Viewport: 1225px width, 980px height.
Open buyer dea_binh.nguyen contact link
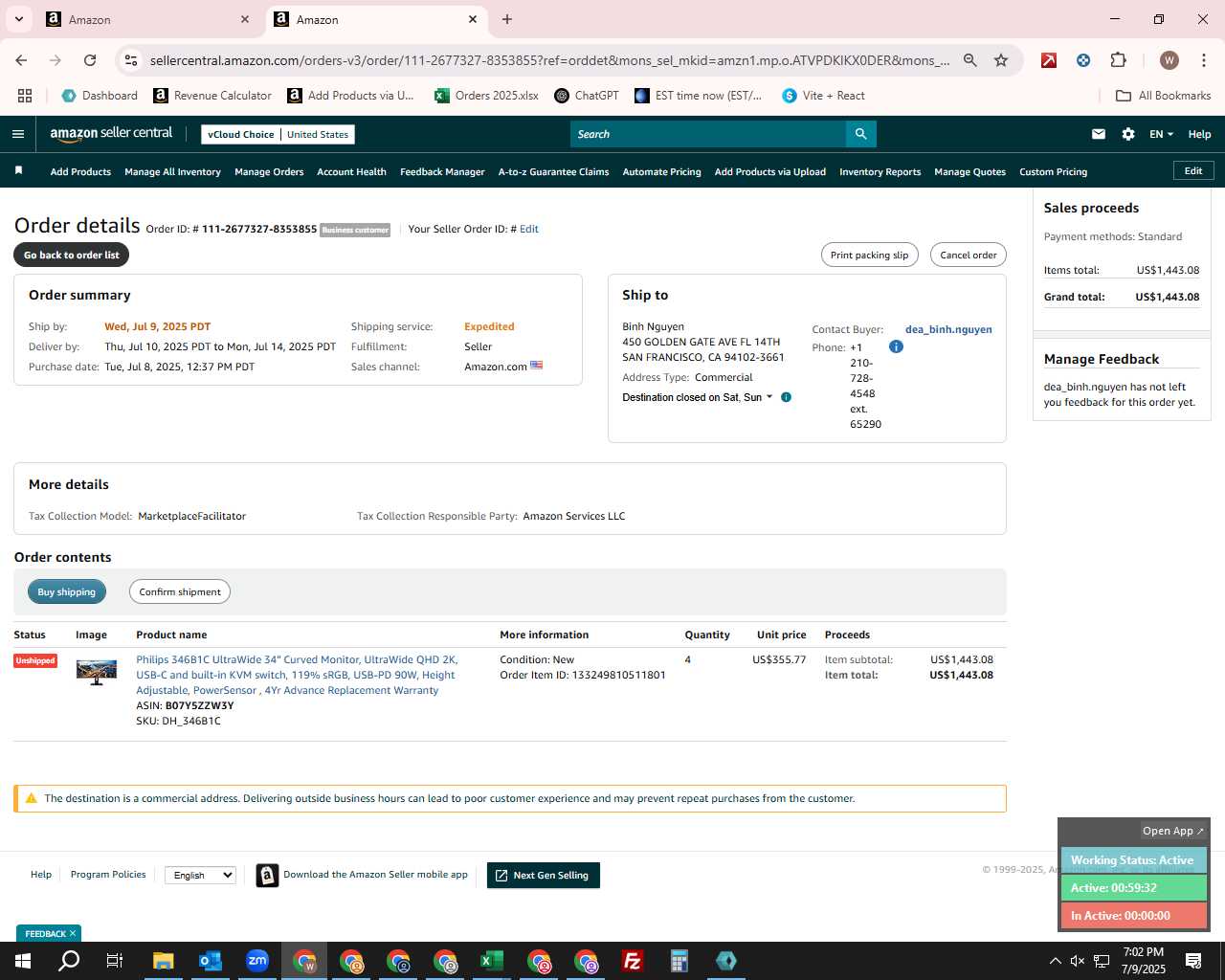click(x=948, y=329)
